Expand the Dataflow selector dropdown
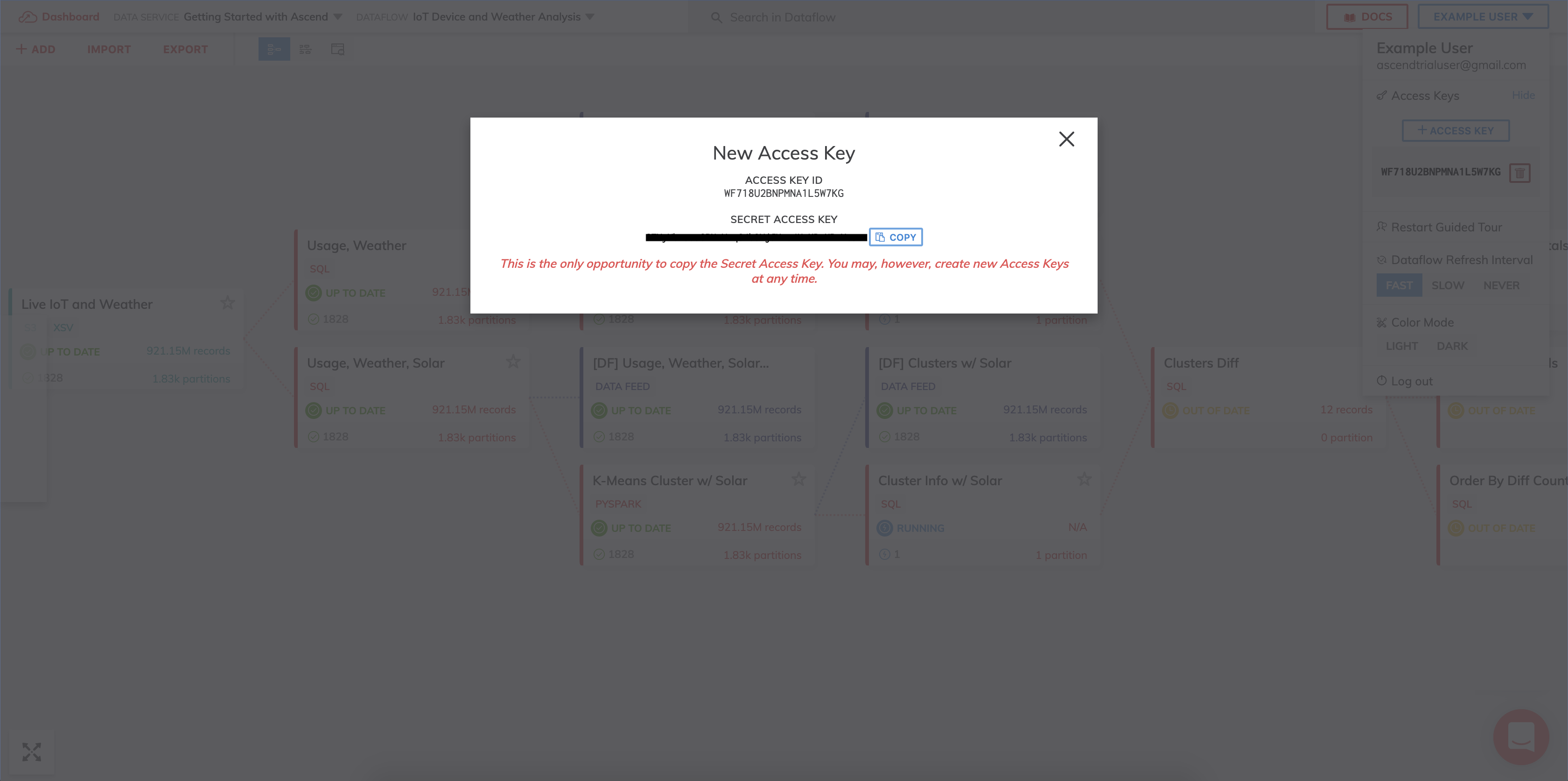This screenshot has width=1568, height=781. (589, 17)
